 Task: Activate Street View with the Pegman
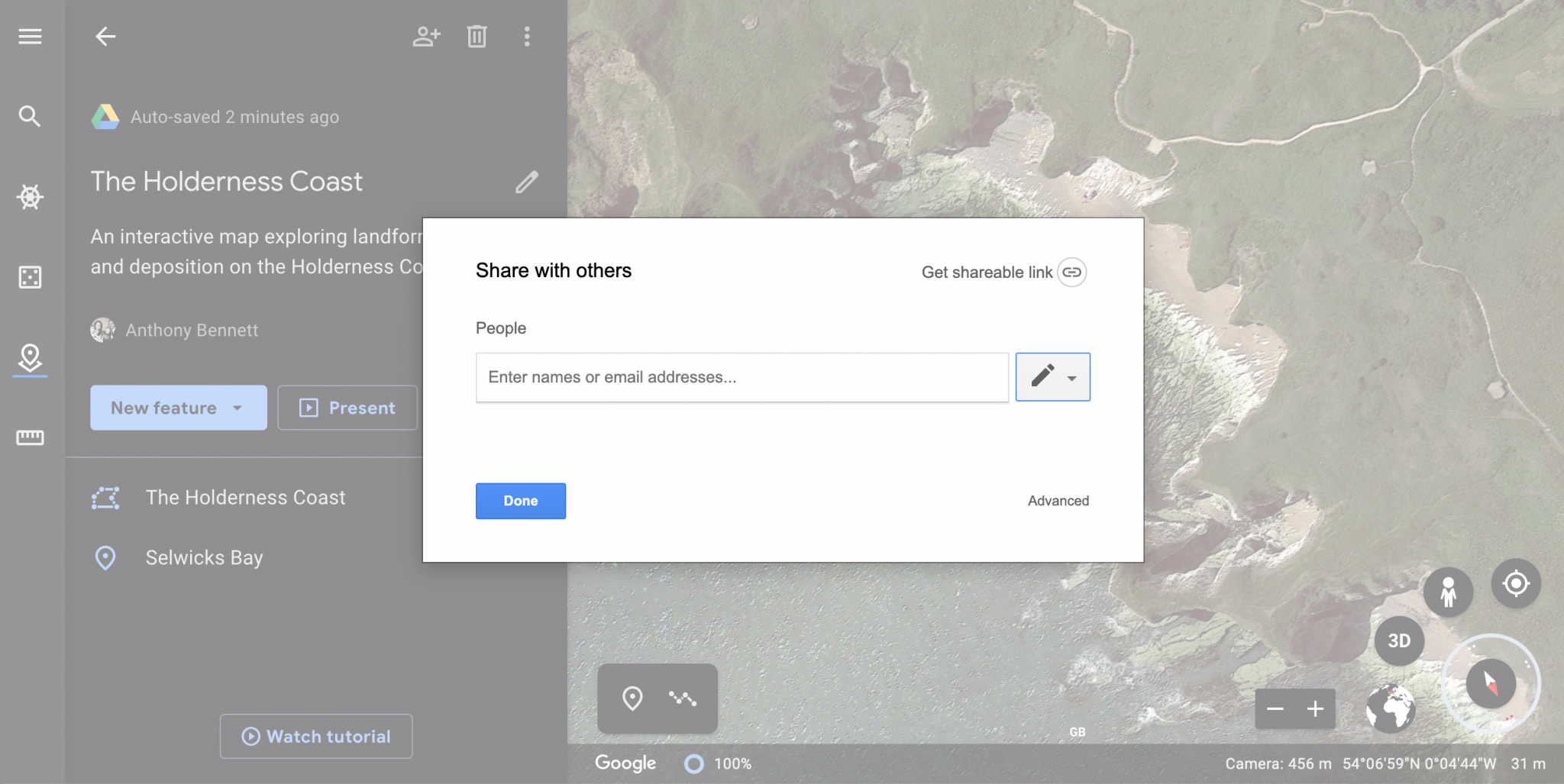1448,592
